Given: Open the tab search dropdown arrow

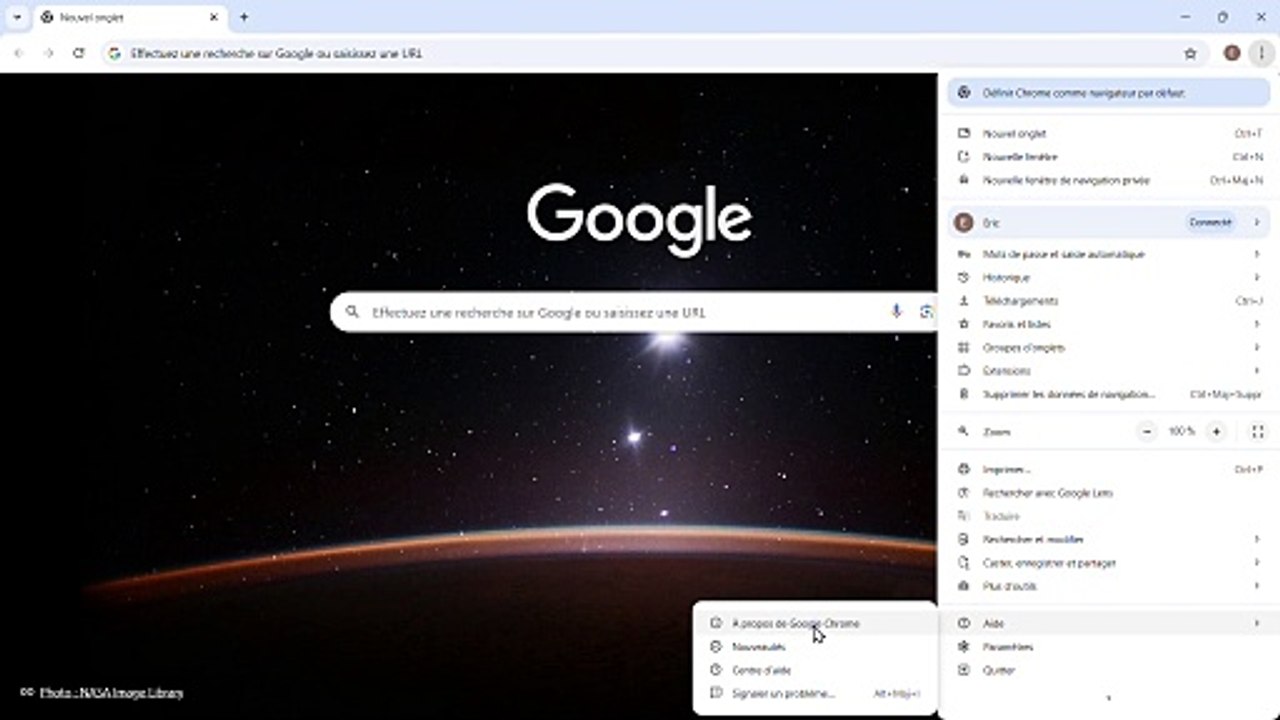Looking at the screenshot, I should pos(17,17).
